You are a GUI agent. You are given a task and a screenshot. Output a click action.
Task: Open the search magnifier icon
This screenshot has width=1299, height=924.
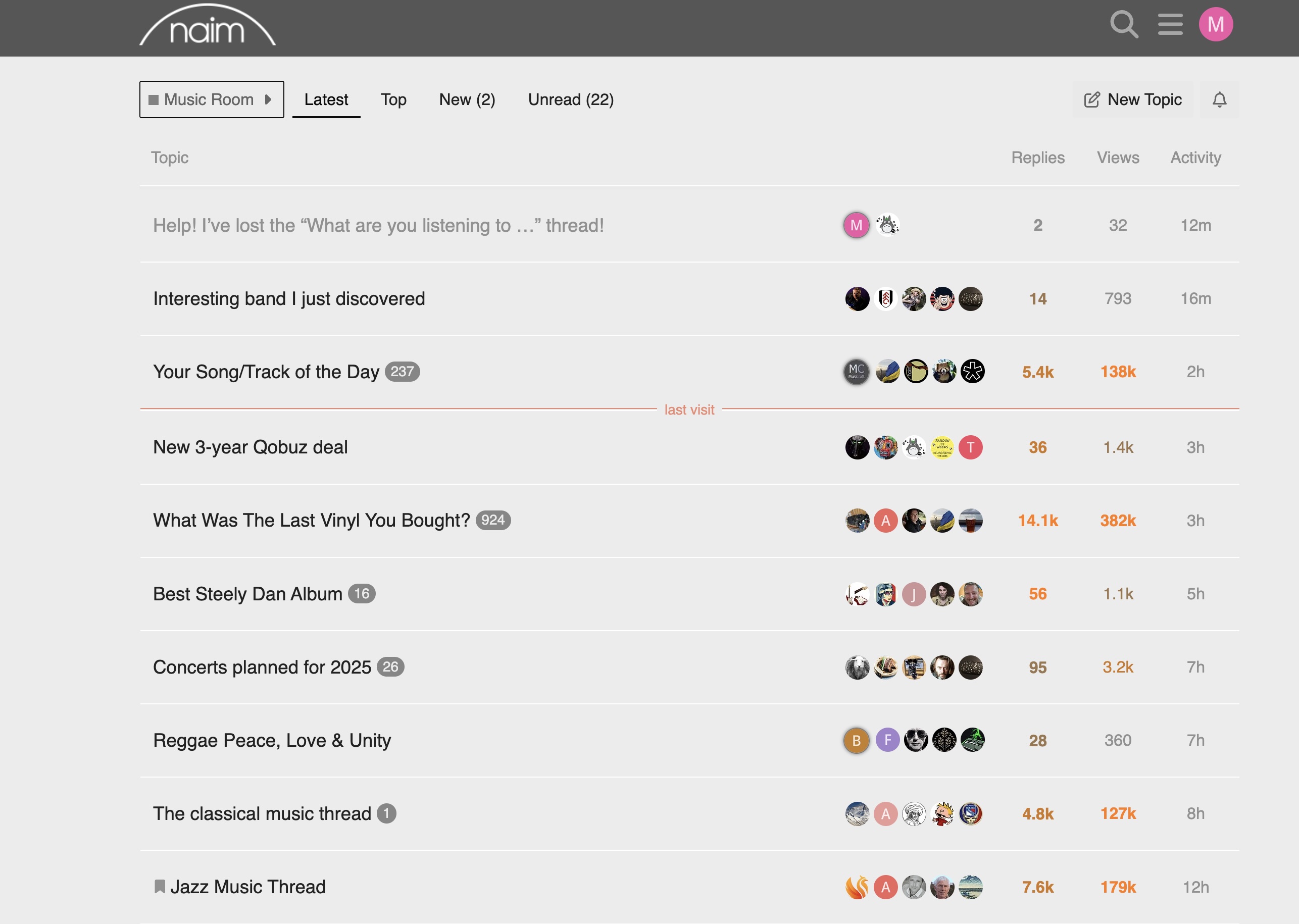point(1124,24)
